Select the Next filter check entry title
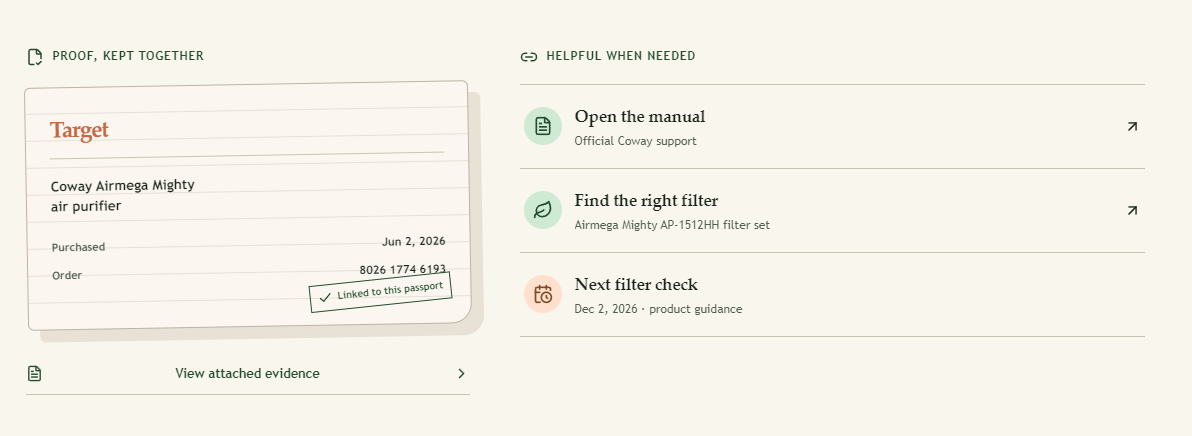This screenshot has width=1192, height=436. (x=636, y=285)
